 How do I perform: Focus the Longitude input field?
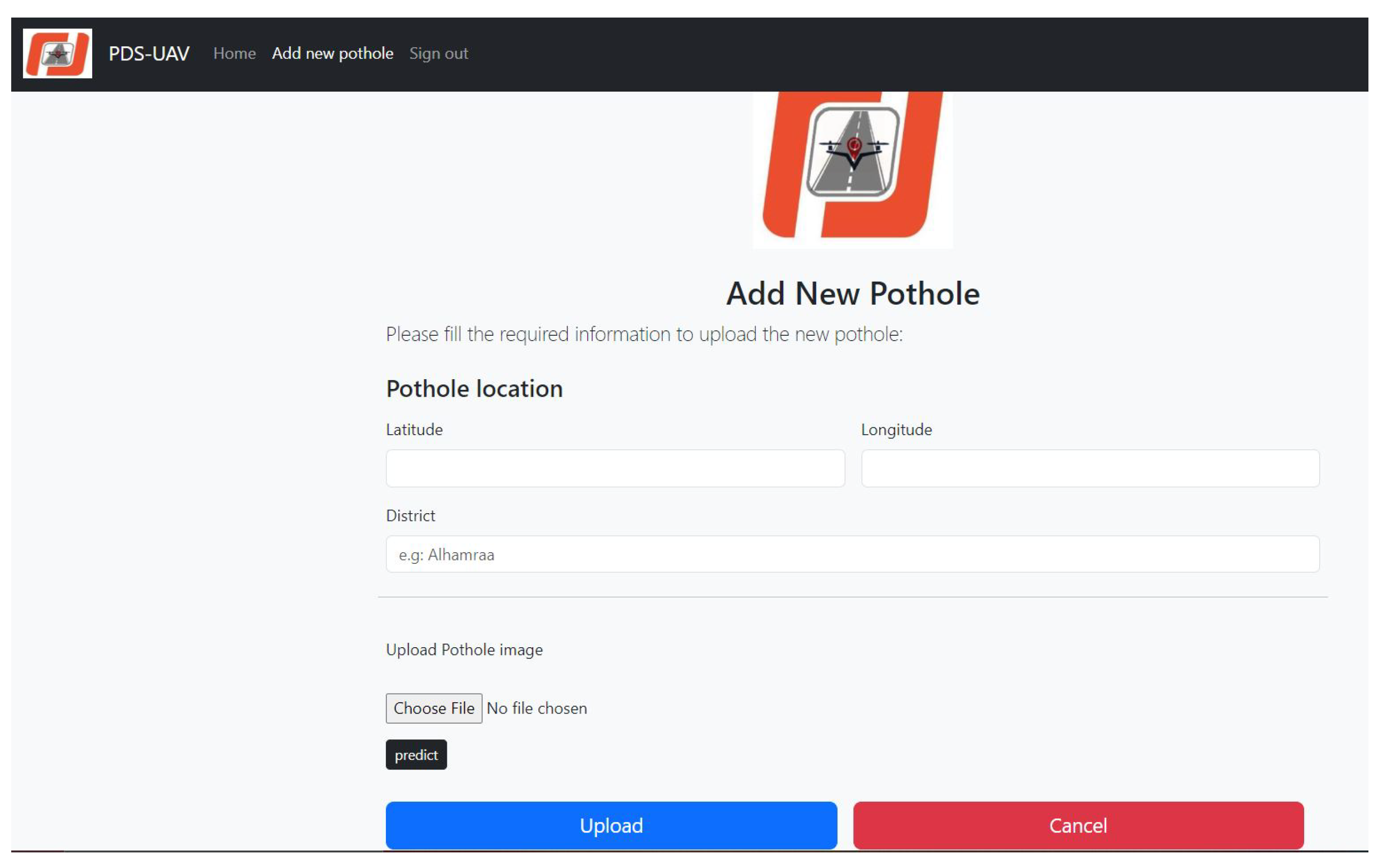point(1090,468)
